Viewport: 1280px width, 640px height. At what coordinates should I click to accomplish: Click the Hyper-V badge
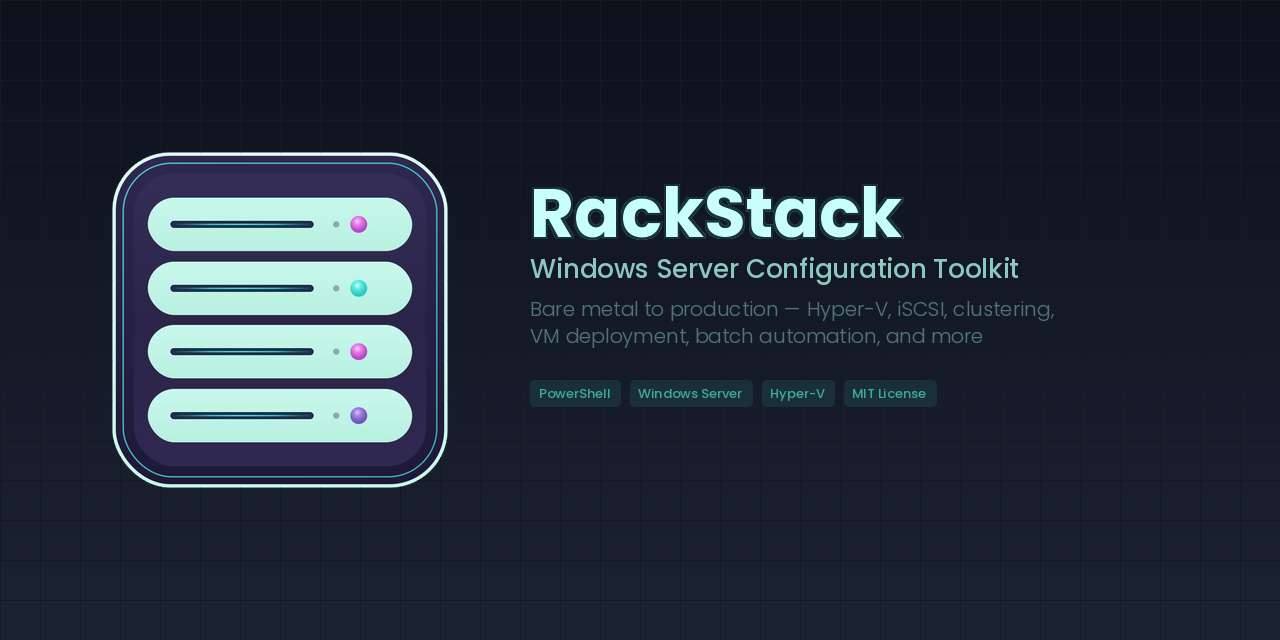[x=798, y=393]
